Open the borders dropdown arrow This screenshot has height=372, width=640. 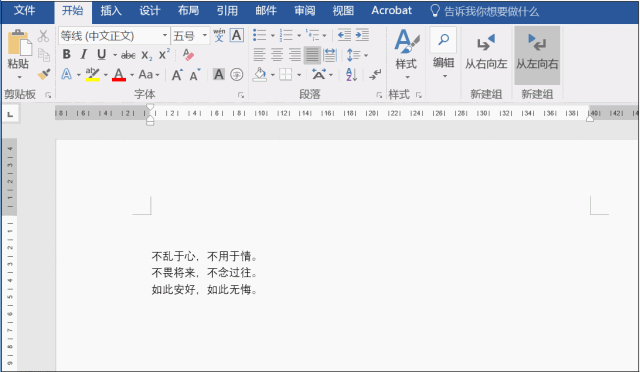coord(299,75)
